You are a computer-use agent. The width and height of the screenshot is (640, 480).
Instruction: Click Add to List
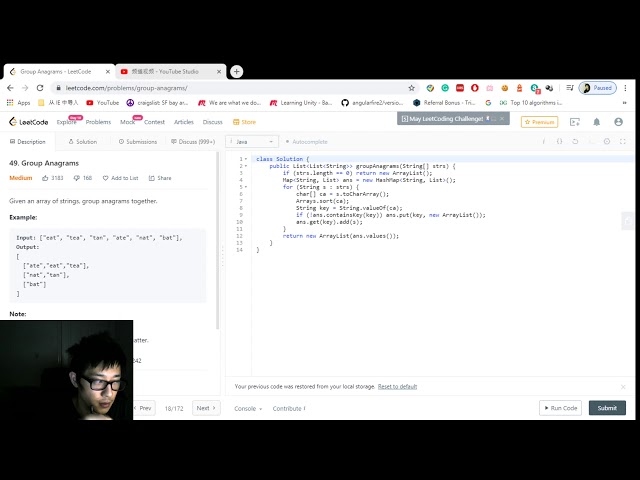pos(120,178)
